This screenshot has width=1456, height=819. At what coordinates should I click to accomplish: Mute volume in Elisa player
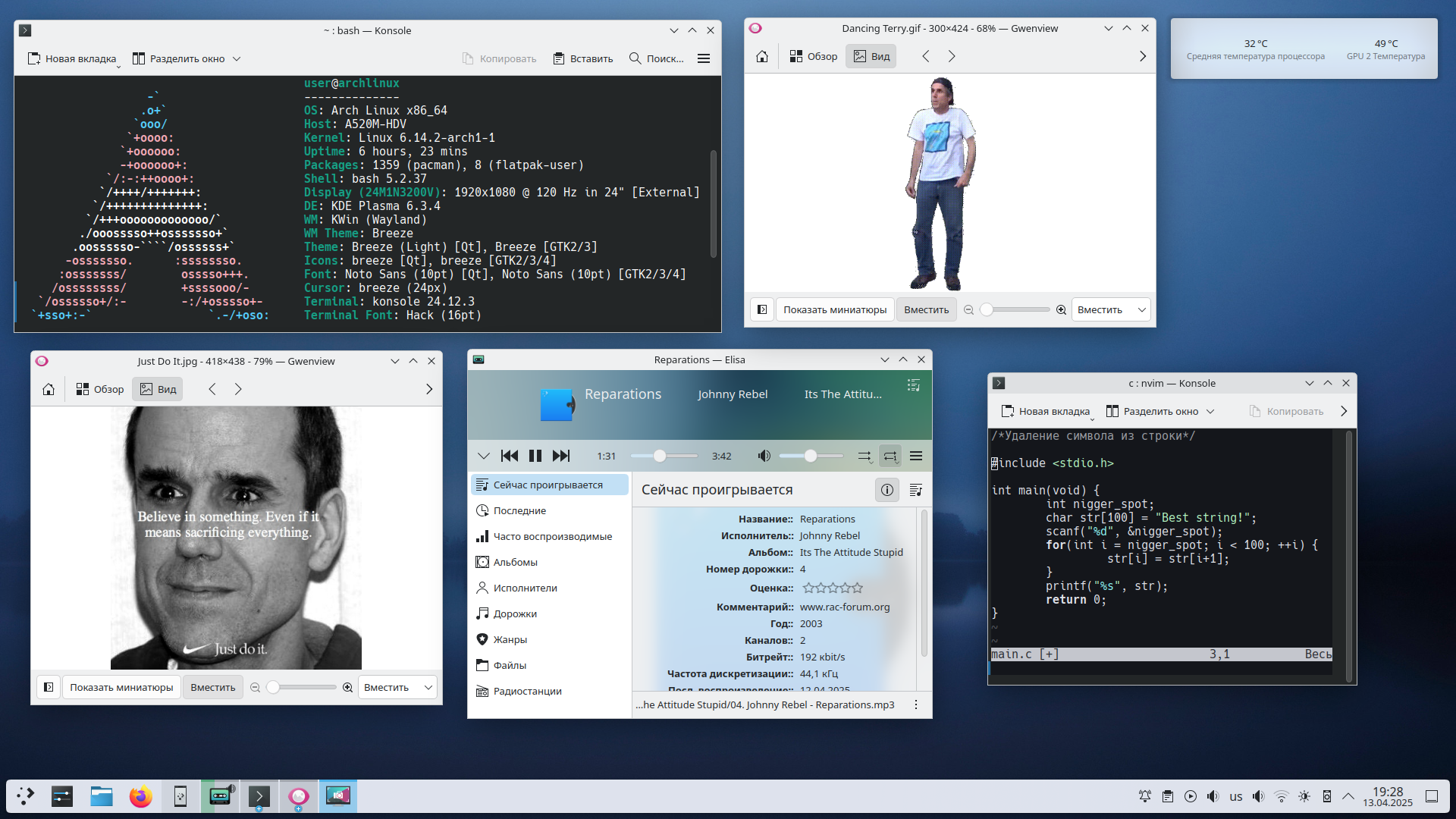point(764,456)
